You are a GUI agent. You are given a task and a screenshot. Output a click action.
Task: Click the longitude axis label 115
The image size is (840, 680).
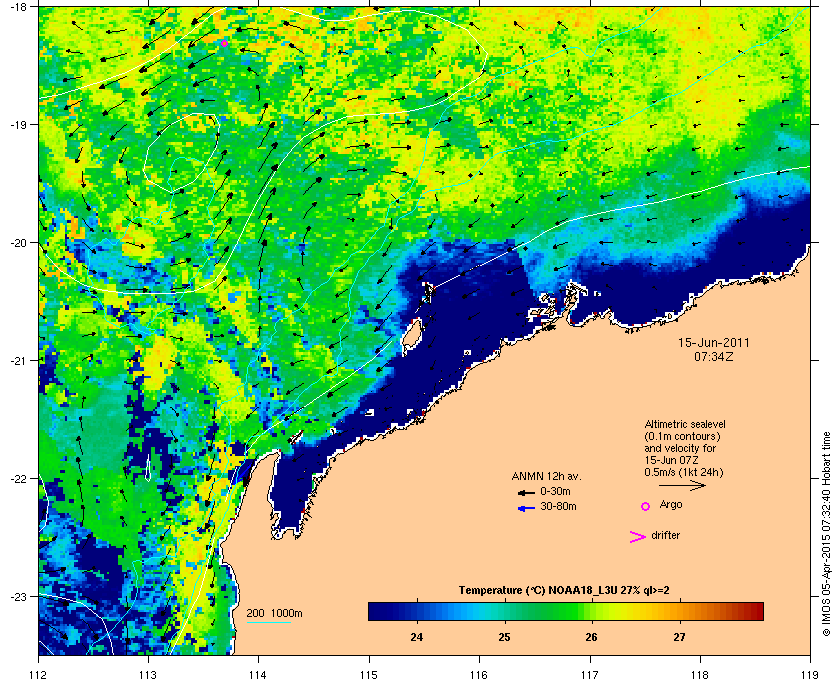369,674
